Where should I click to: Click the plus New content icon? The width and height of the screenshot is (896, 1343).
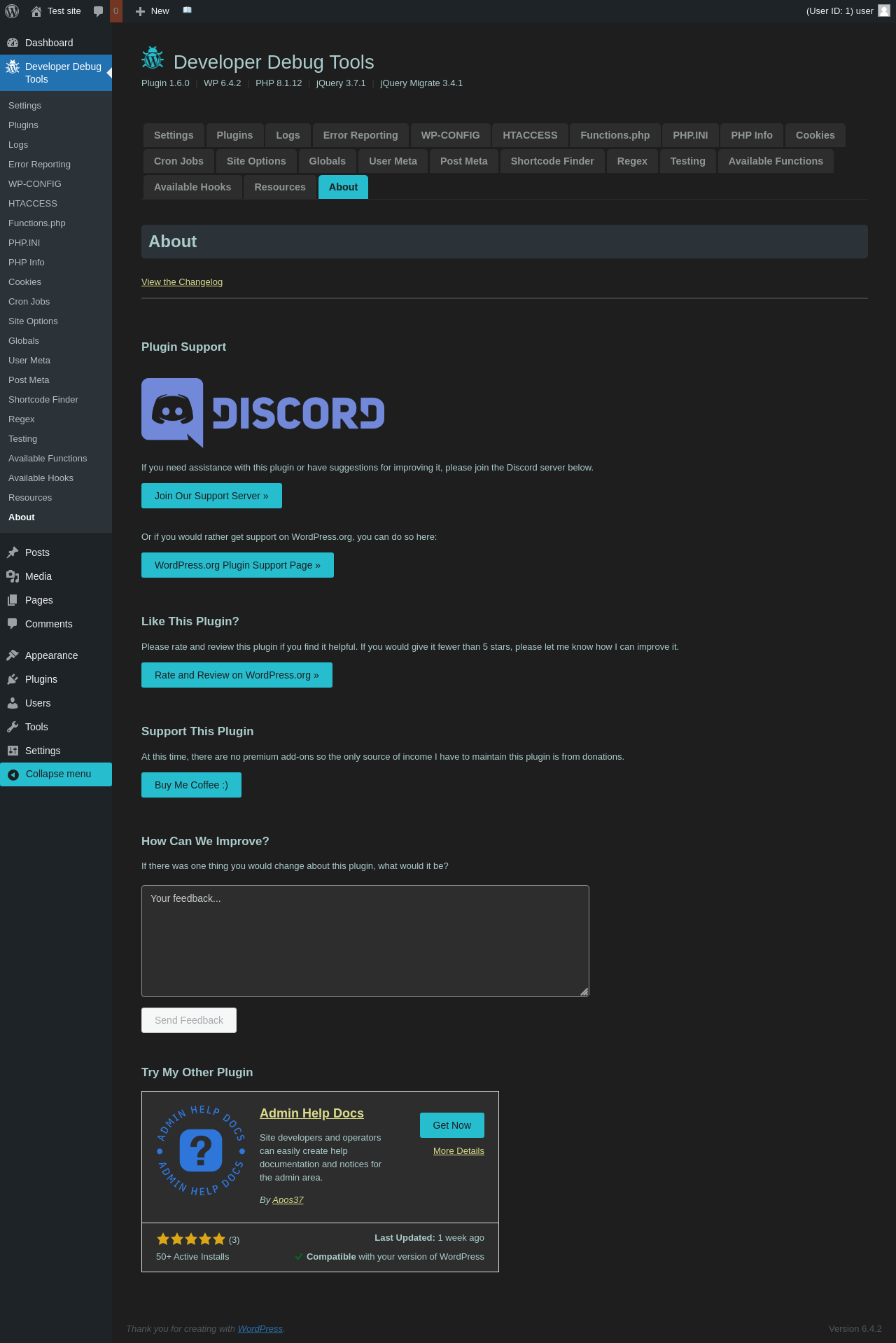[x=140, y=11]
